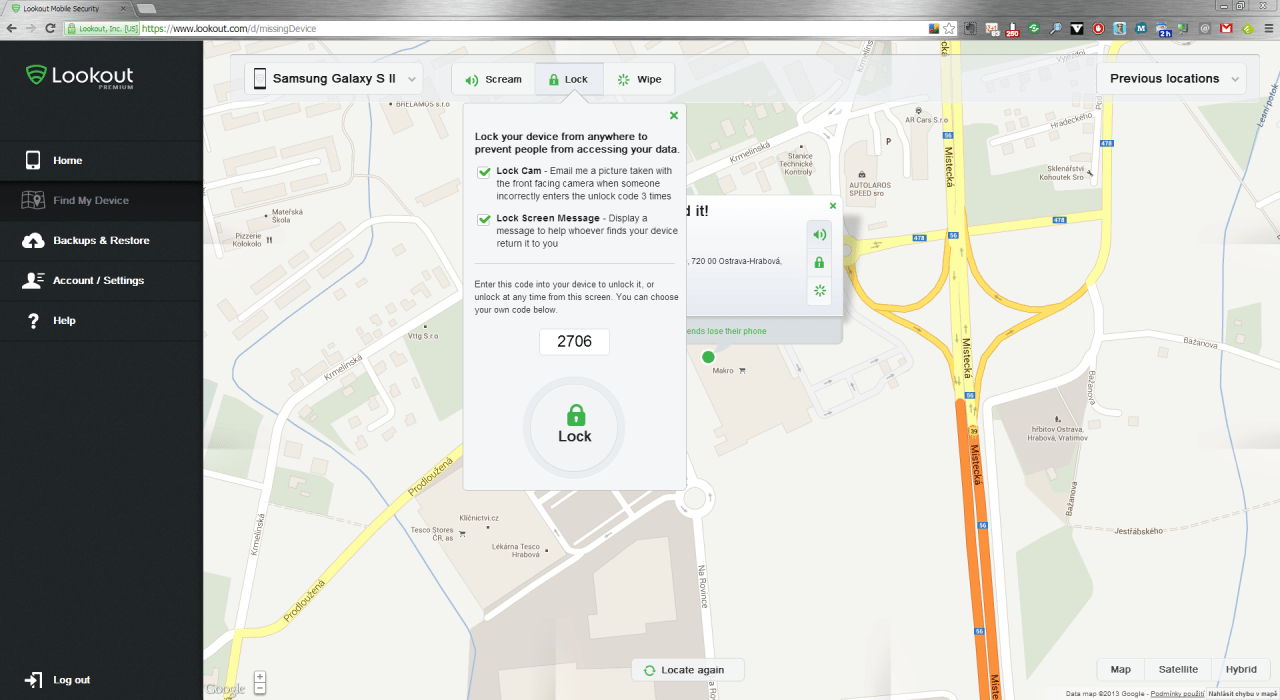Close the device location popup
The image size is (1280, 700).
coord(833,206)
